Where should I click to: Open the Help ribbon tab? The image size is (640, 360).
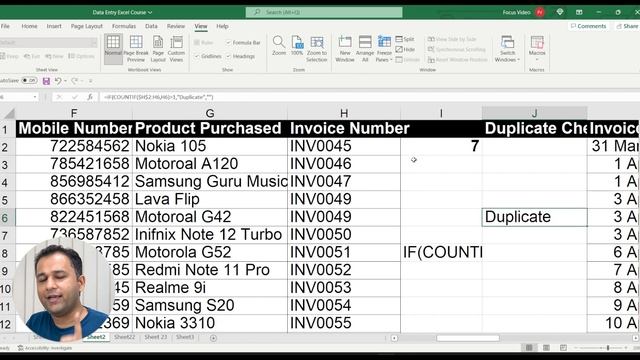222,26
